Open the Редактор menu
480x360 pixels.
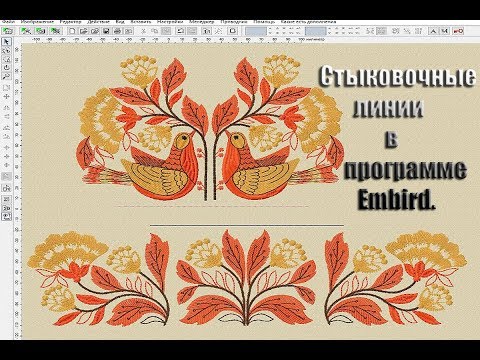point(71,22)
